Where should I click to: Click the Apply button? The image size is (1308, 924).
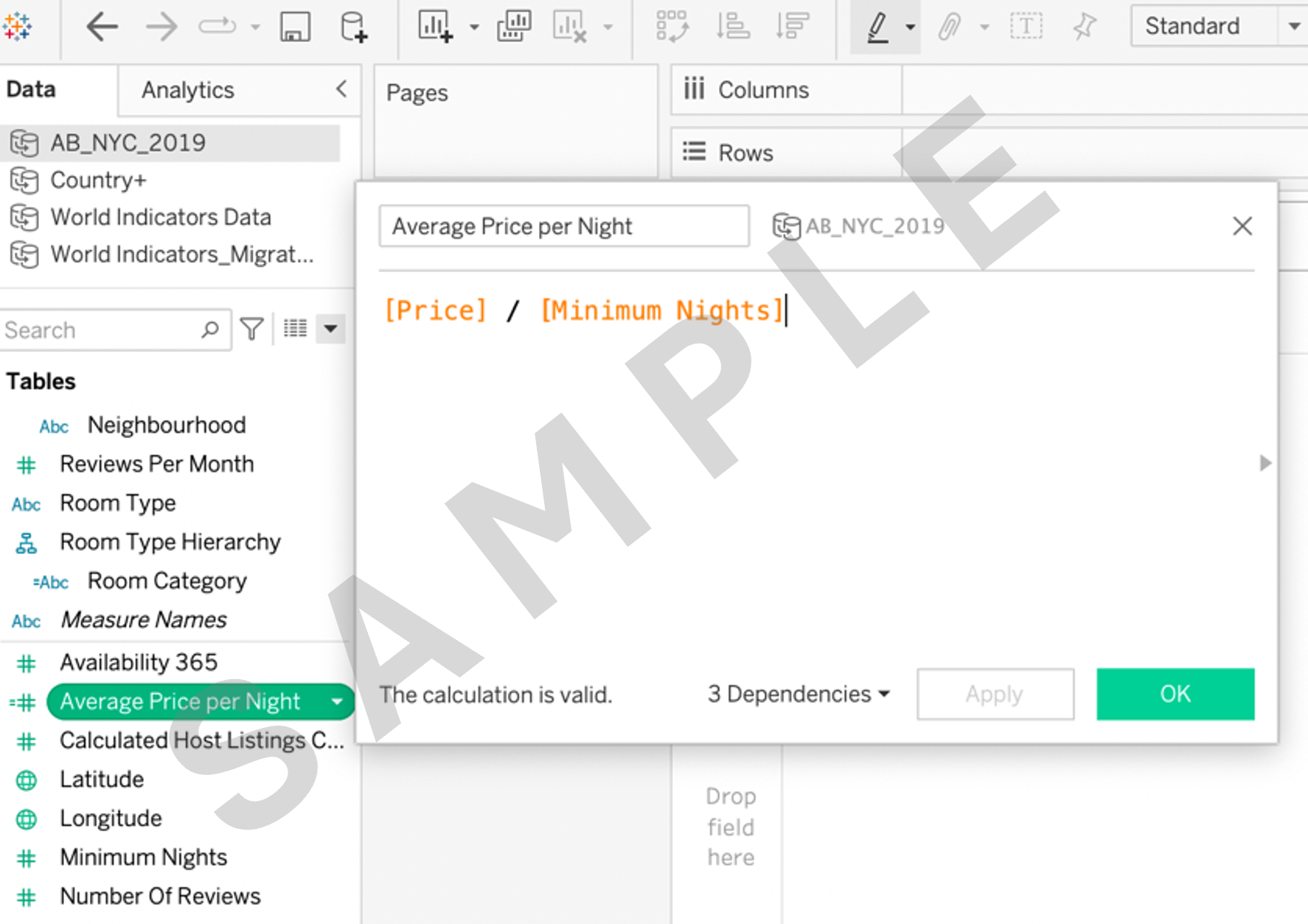coord(995,694)
